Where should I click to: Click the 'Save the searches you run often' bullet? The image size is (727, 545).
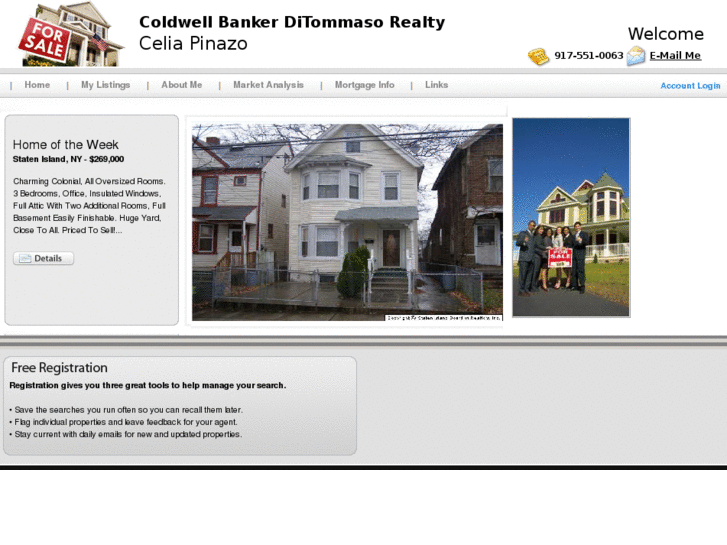(x=126, y=410)
